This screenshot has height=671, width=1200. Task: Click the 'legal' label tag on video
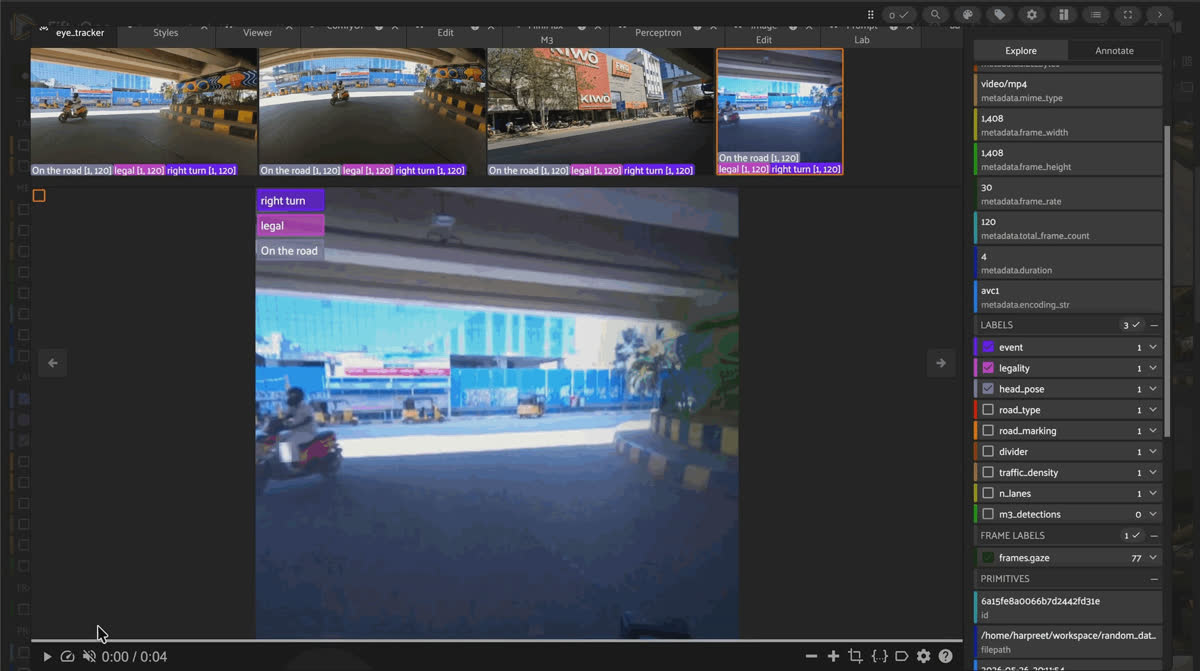[290, 225]
